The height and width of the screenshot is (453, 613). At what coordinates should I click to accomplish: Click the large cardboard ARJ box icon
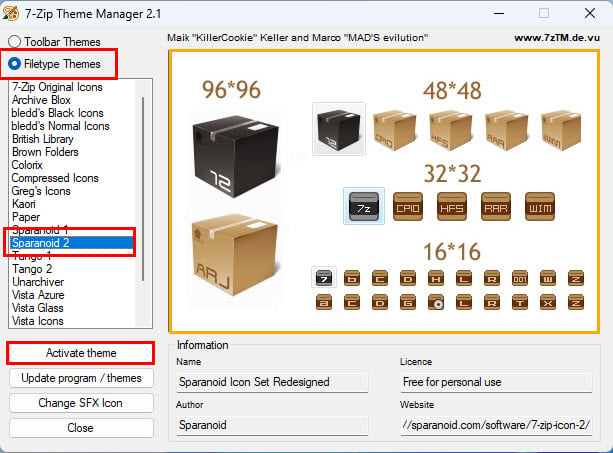pos(235,255)
